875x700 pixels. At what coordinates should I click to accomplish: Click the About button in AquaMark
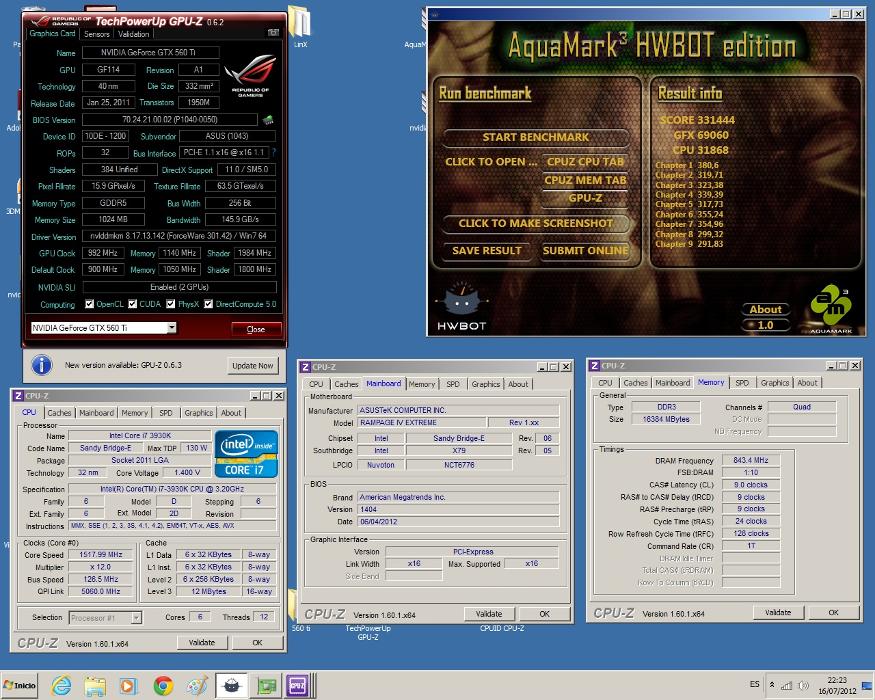click(x=765, y=309)
